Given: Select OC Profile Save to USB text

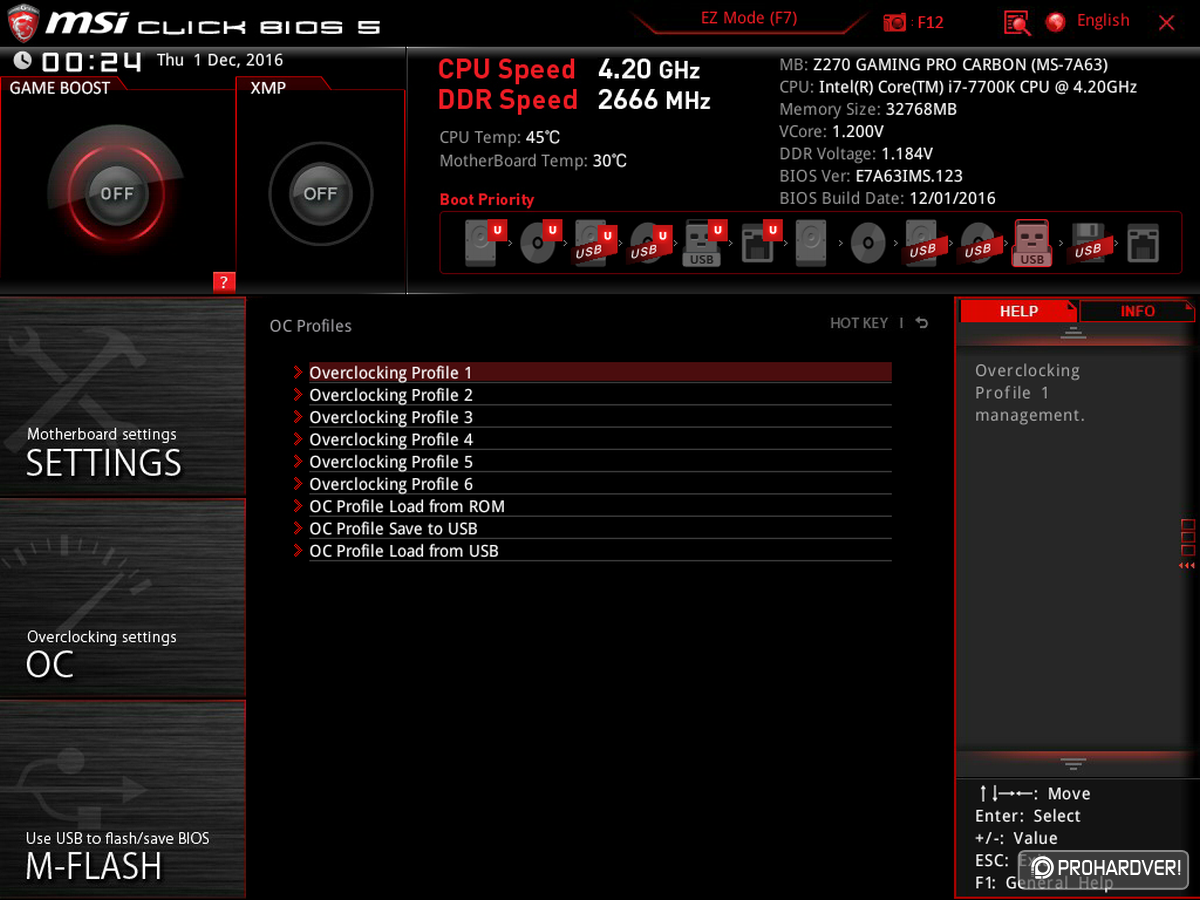Looking at the screenshot, I should (393, 528).
